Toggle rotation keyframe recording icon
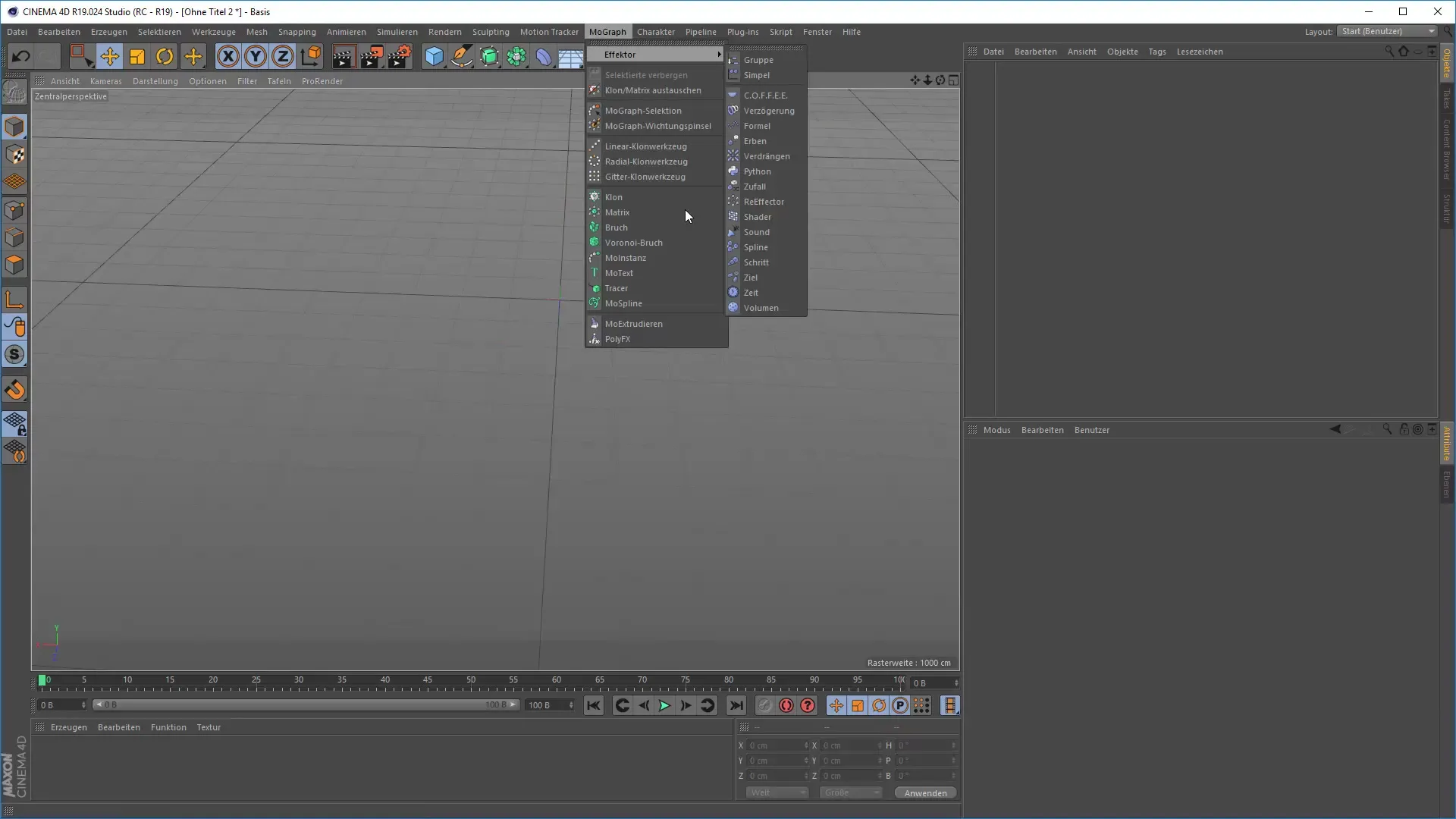Screen dimensions: 1456x819 [879, 706]
